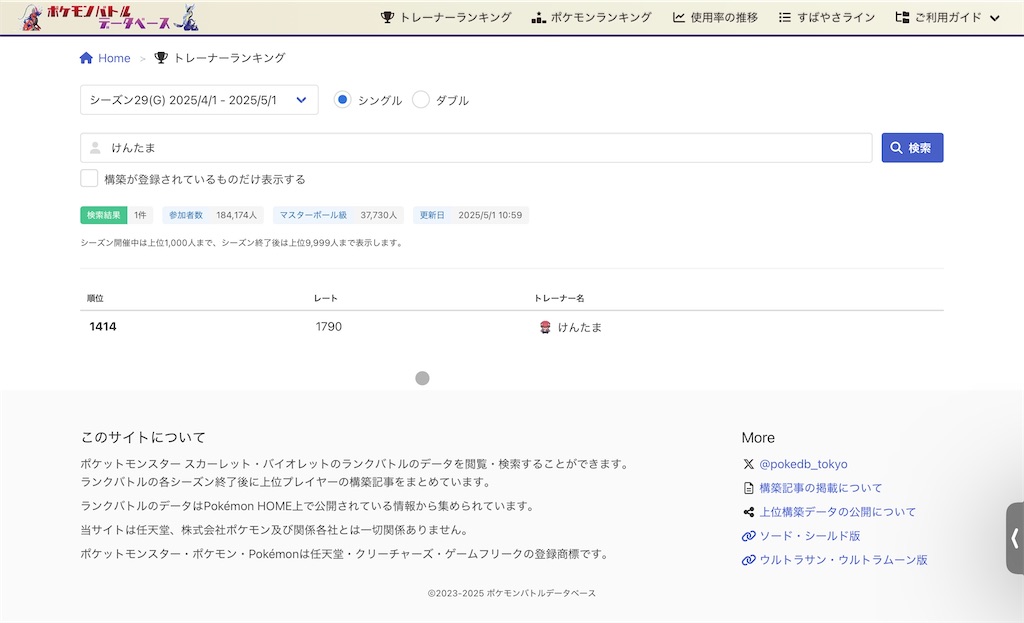The width and height of the screenshot is (1024, 623).
Task: Click the このサイトについて footer heading
Action: click(143, 438)
